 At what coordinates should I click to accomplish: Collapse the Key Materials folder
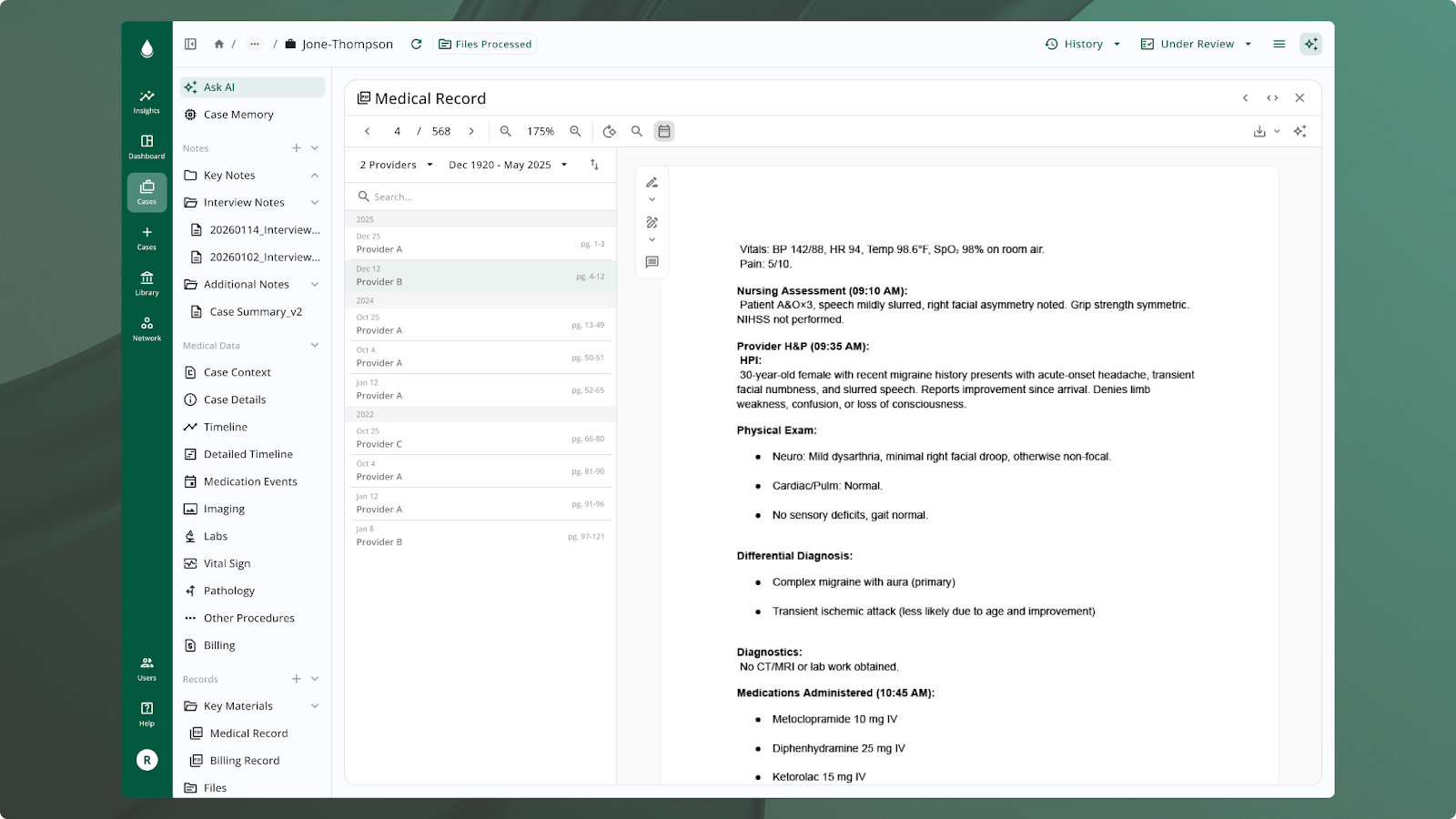click(x=315, y=705)
